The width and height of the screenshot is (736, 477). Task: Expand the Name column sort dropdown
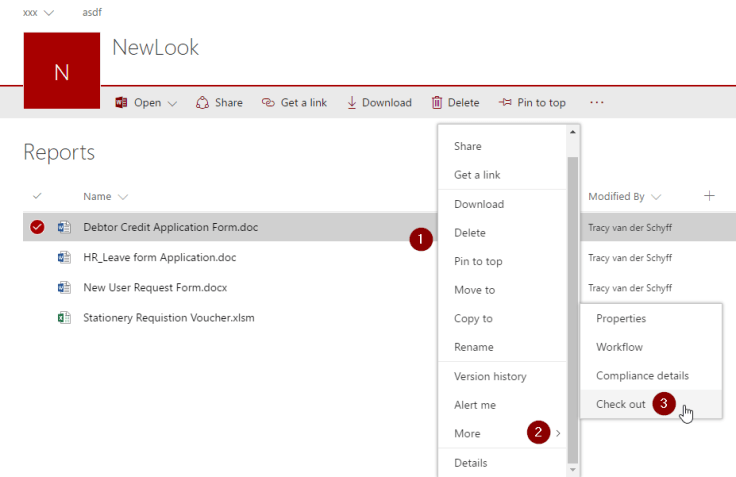pyautogui.click(x=123, y=197)
